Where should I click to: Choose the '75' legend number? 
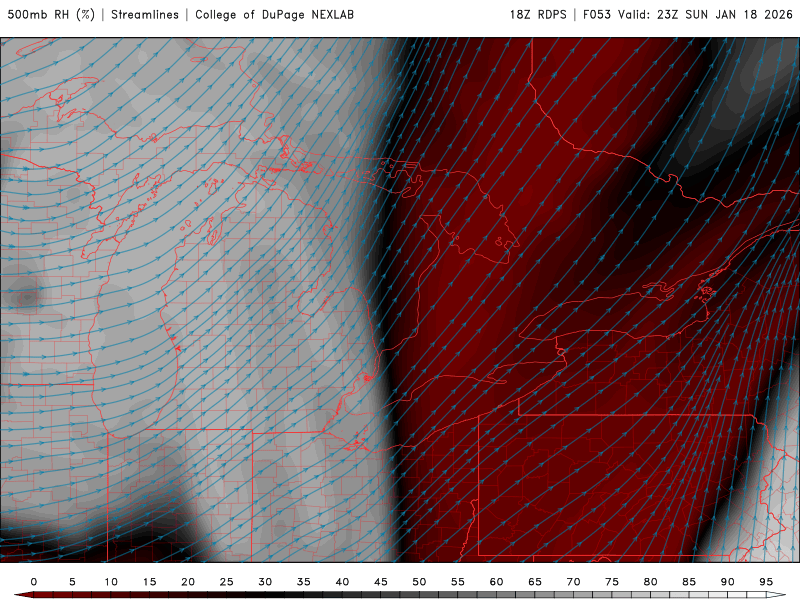click(x=612, y=582)
